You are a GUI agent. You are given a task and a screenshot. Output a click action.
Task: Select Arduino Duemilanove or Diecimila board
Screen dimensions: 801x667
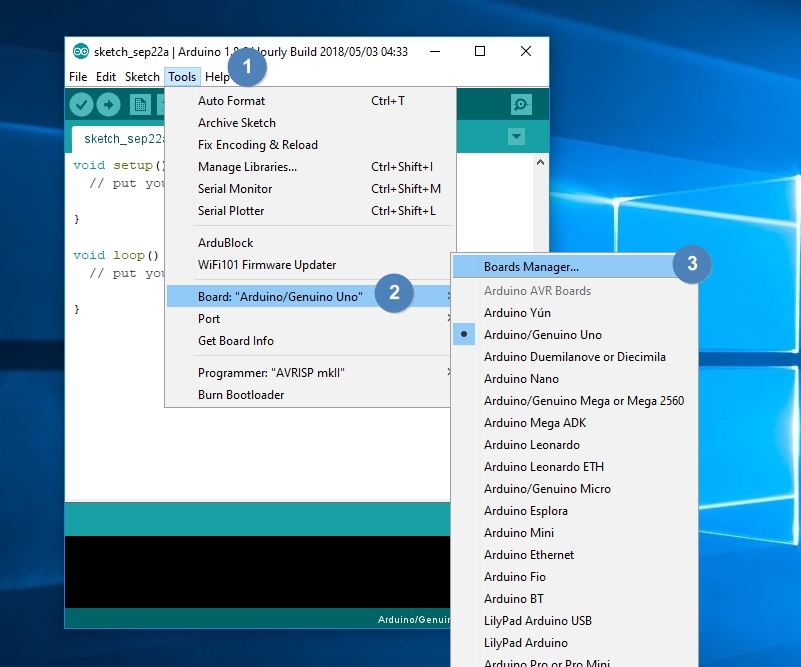[575, 356]
